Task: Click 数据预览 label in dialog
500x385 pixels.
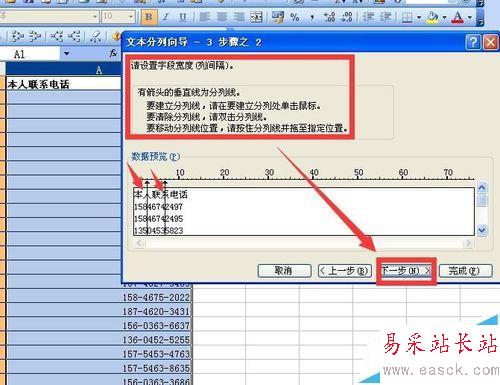Action: [156, 156]
